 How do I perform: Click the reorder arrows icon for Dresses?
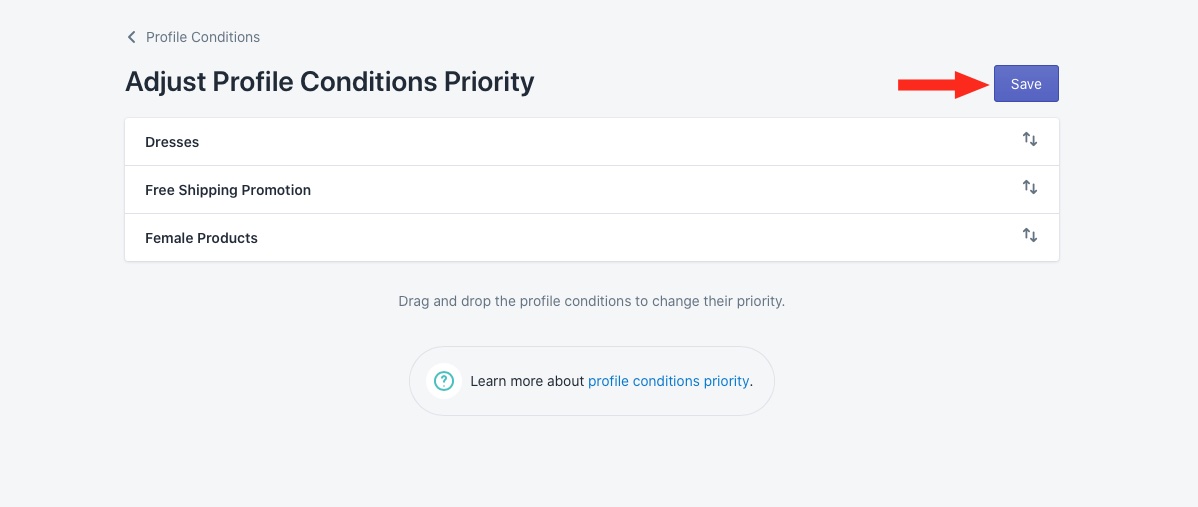click(1030, 140)
